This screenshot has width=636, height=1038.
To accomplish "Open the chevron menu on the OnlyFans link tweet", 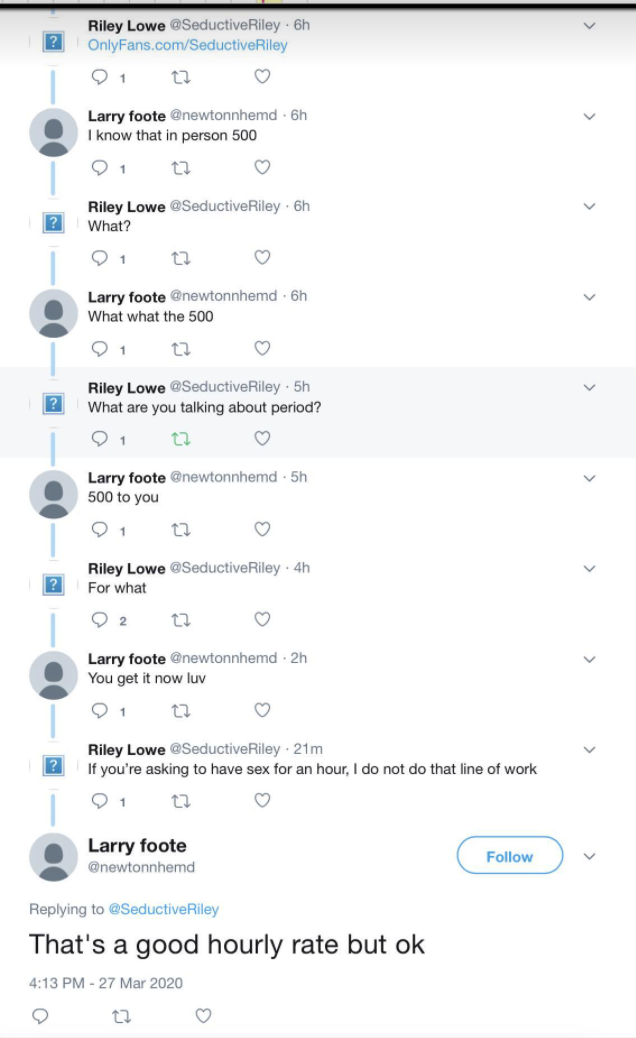I will [589, 25].
